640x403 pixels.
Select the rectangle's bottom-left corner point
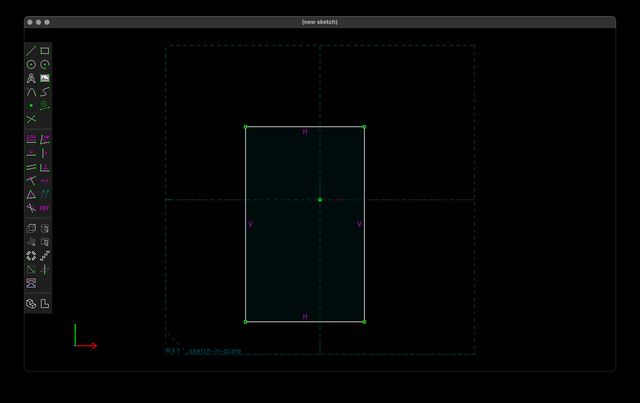point(246,322)
